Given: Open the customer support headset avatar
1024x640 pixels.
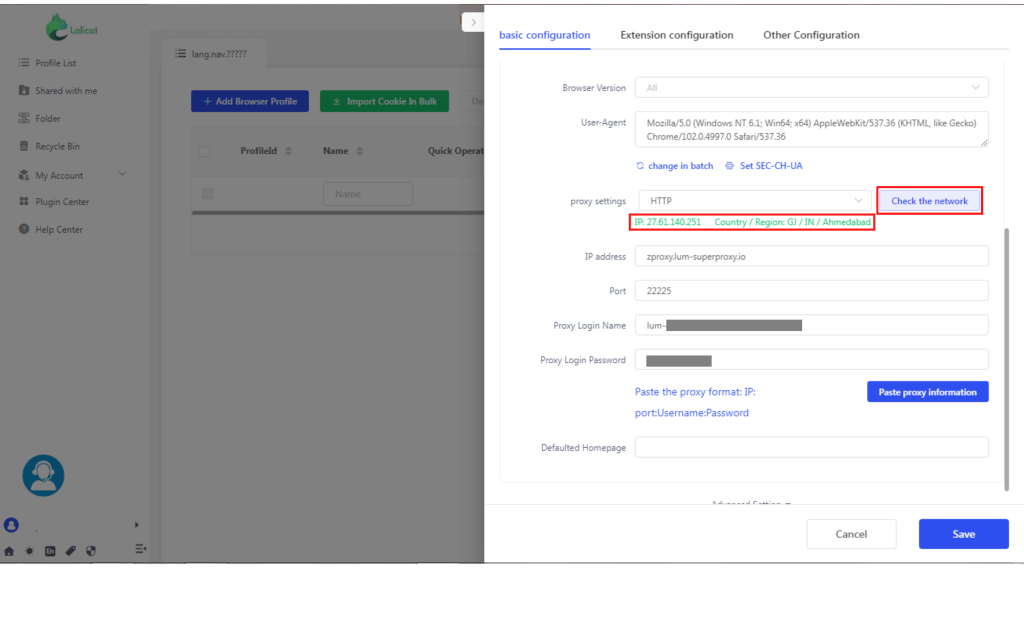Looking at the screenshot, I should 42,475.
